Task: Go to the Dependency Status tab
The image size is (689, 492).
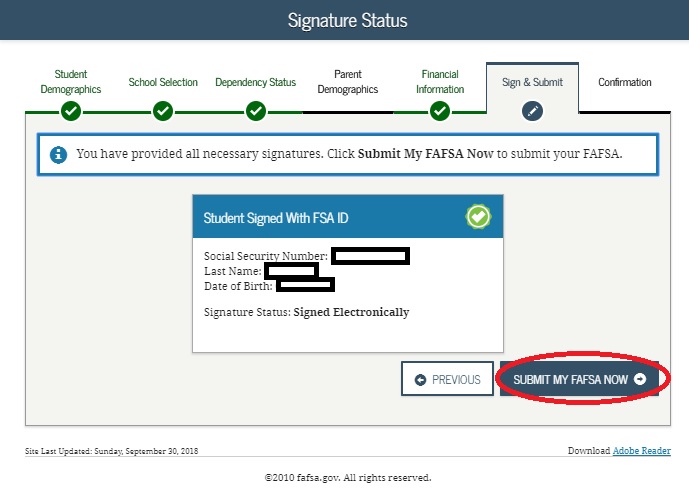Action: tap(255, 82)
